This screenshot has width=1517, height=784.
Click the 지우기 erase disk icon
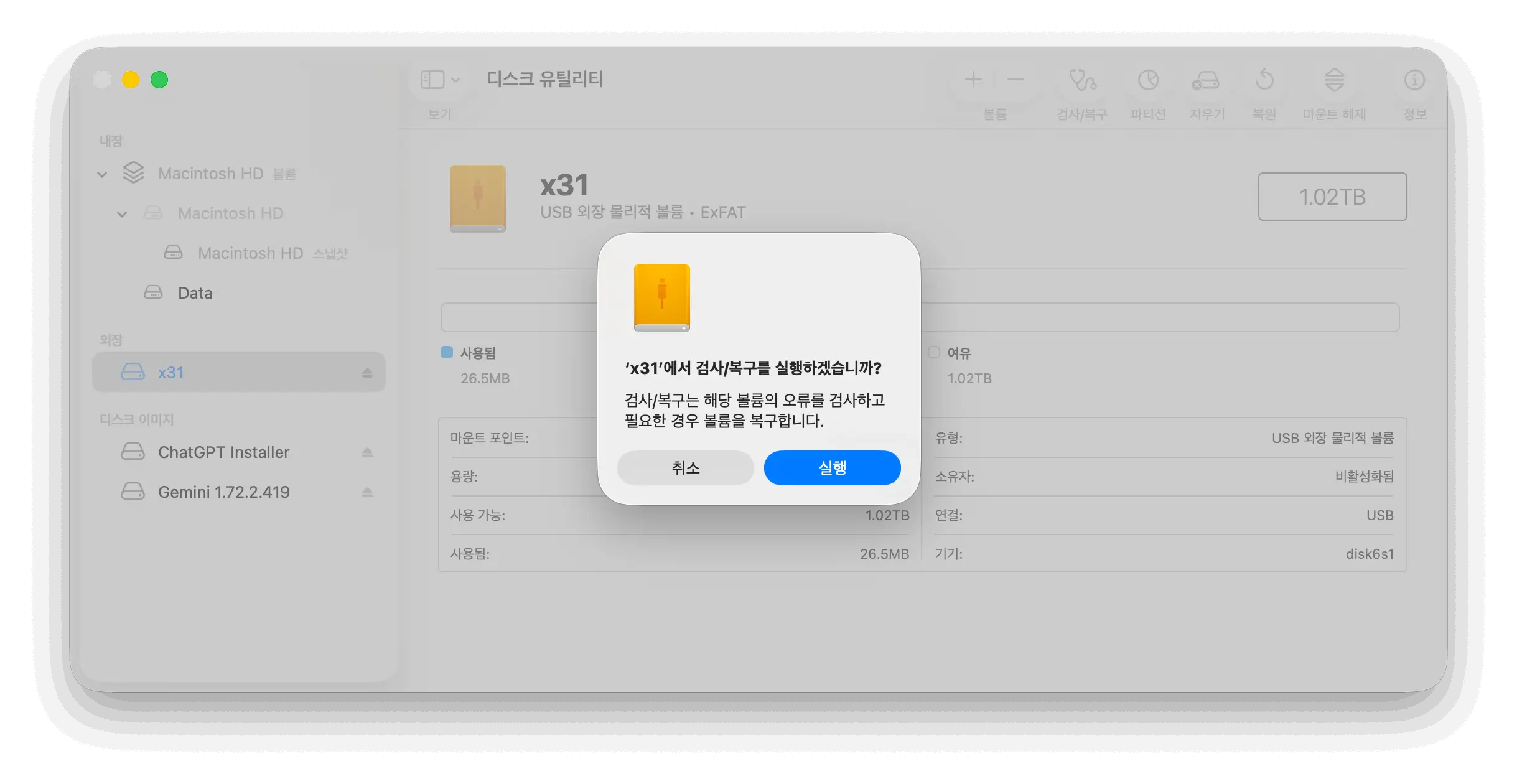[x=1206, y=81]
